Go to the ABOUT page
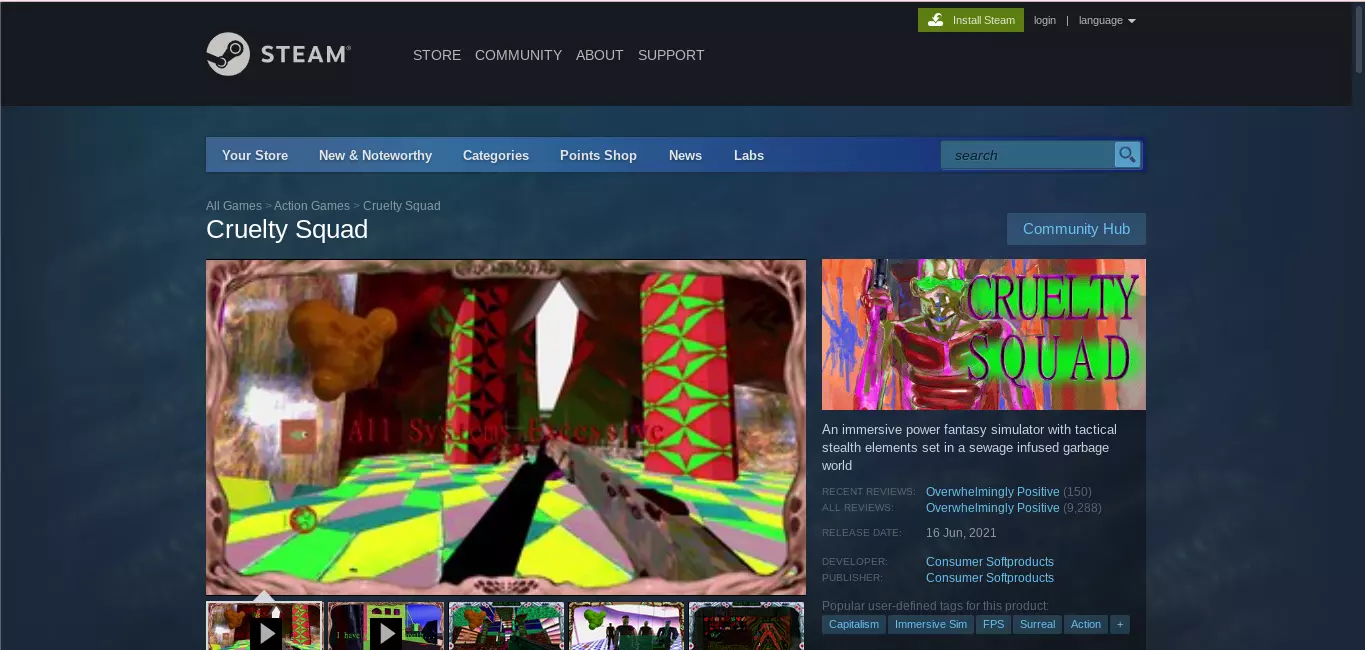The image size is (1365, 650). click(x=599, y=55)
